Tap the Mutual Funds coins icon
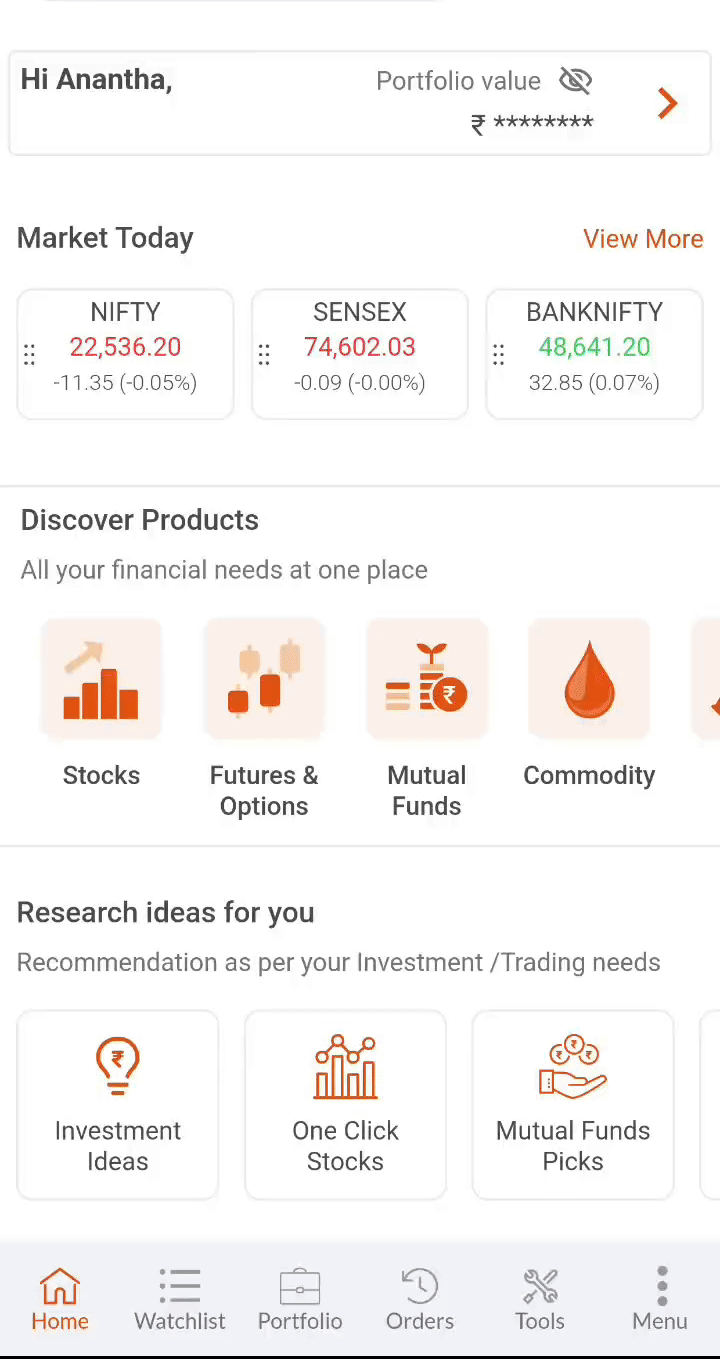This screenshot has width=720, height=1359. tap(427, 680)
